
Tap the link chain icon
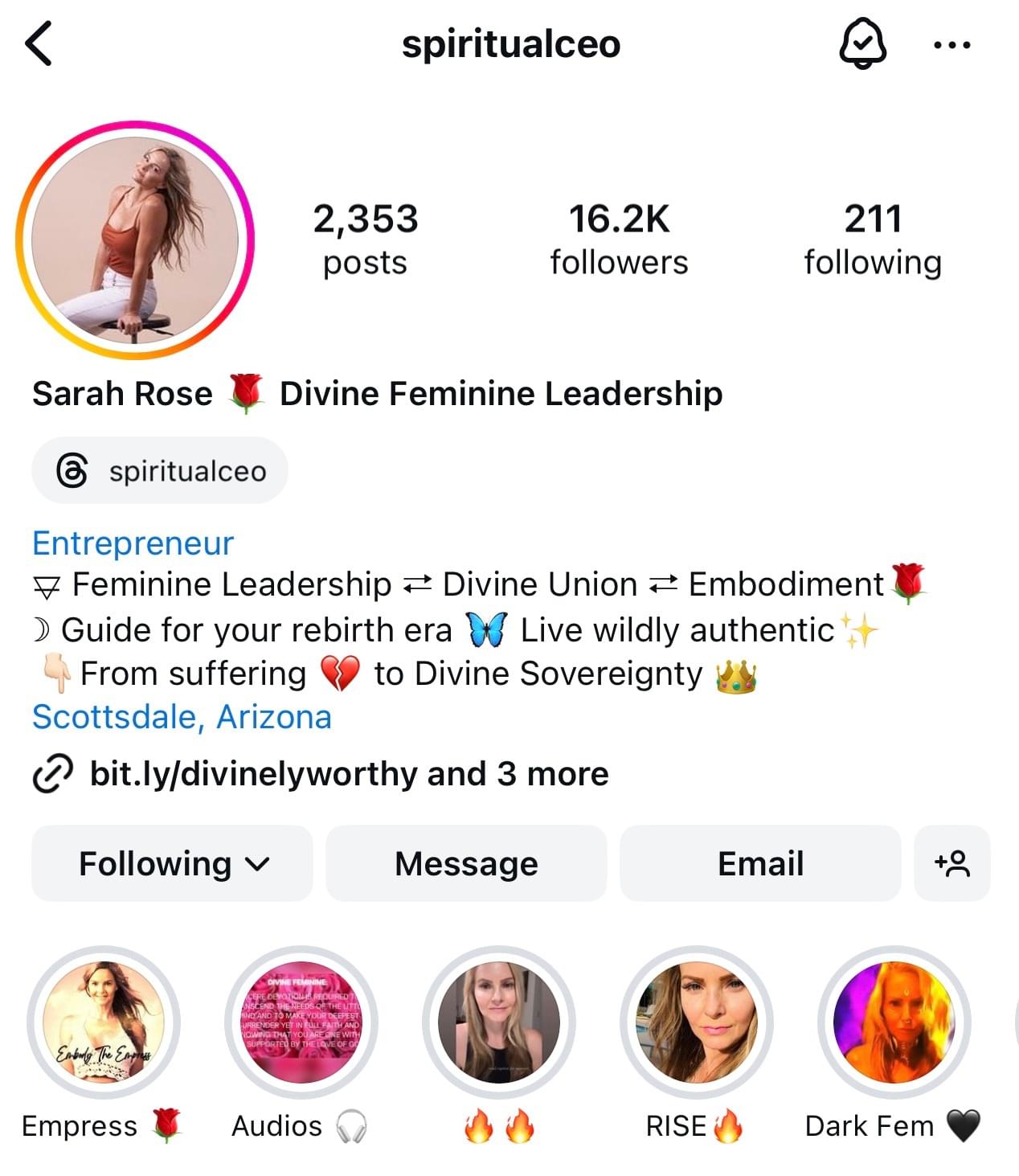[52, 774]
